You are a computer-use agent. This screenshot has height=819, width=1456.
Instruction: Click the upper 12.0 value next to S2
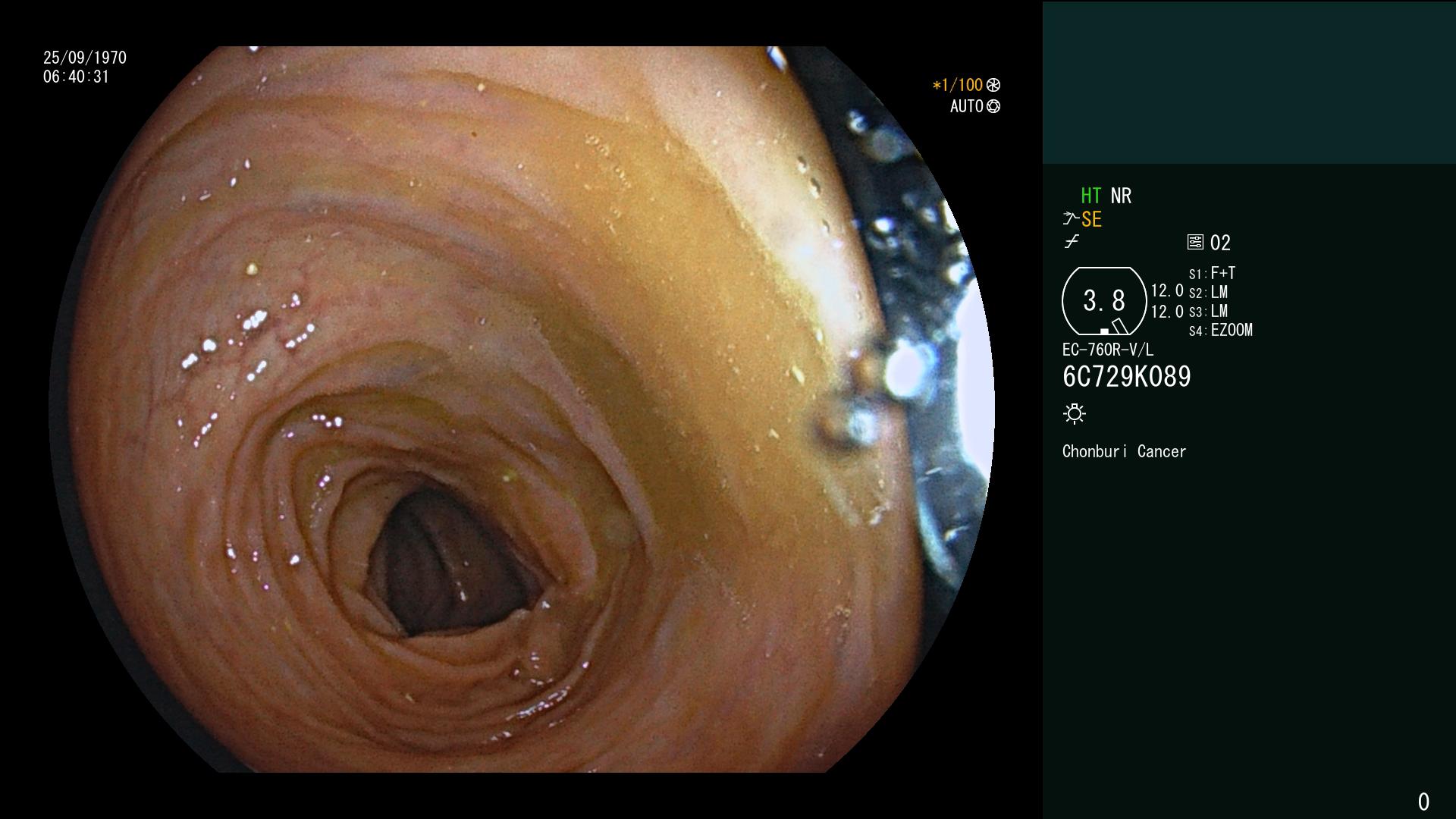point(1167,290)
